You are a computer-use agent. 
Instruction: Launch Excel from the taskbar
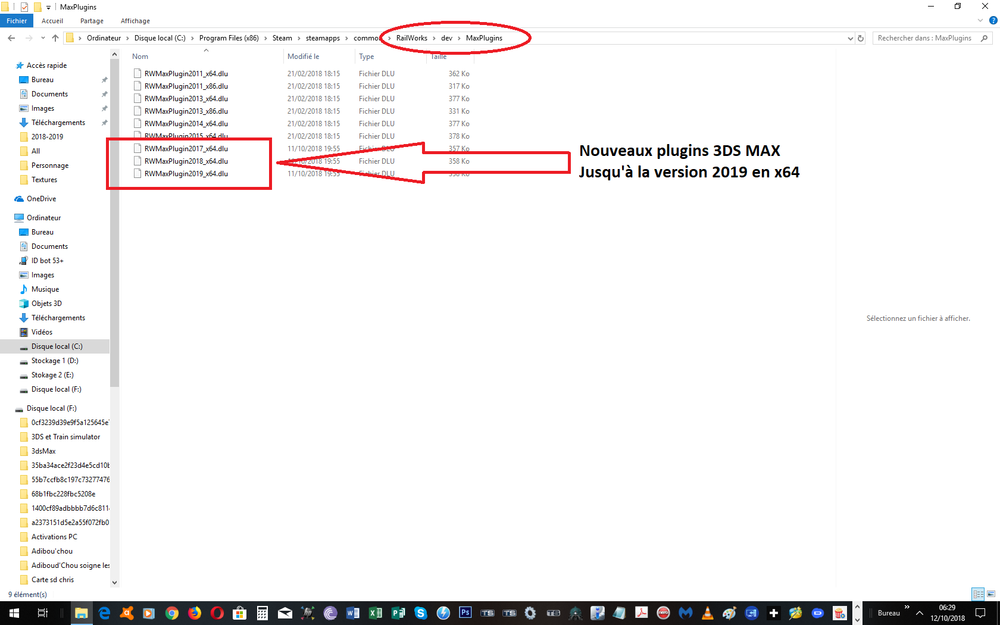[375, 614]
